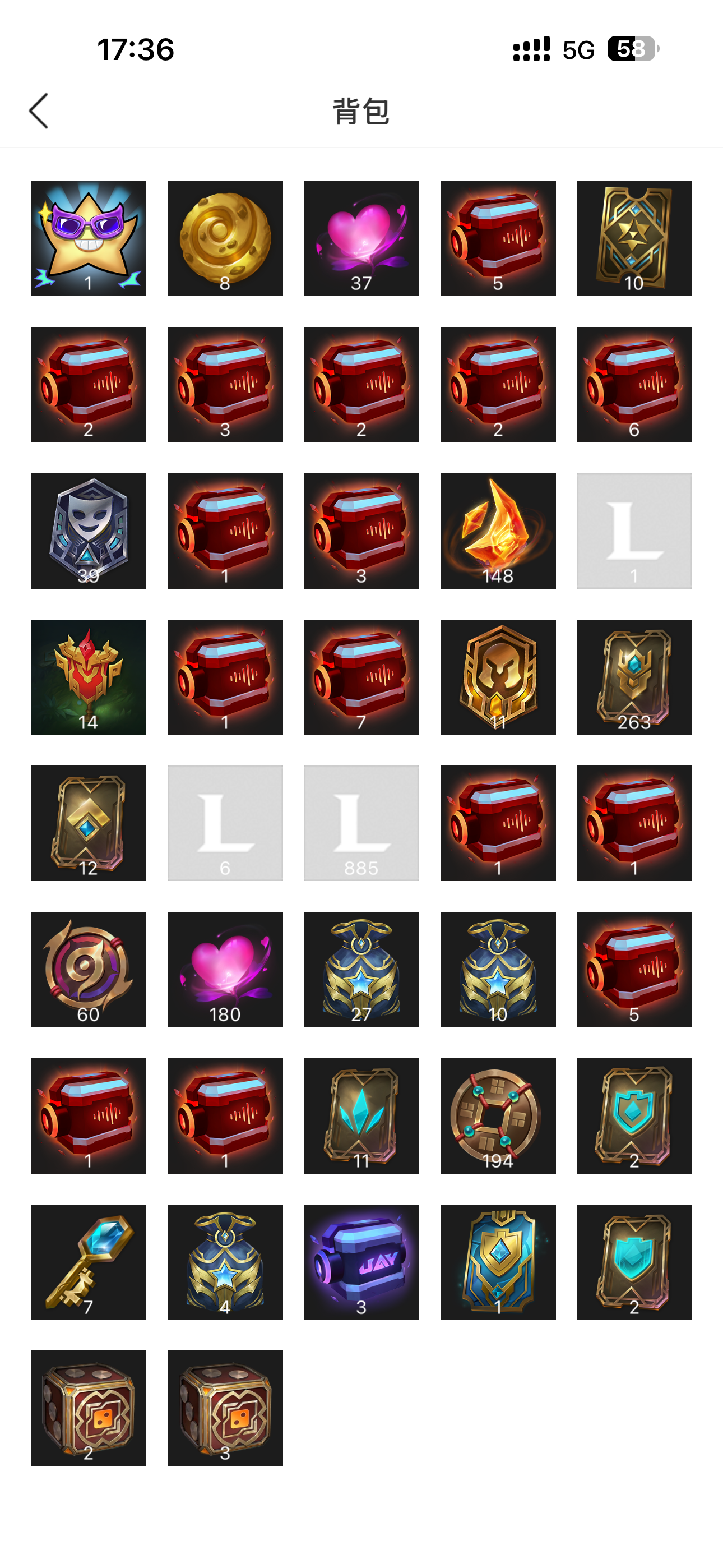Tap the swirl medallion showing 60

pos(88,970)
